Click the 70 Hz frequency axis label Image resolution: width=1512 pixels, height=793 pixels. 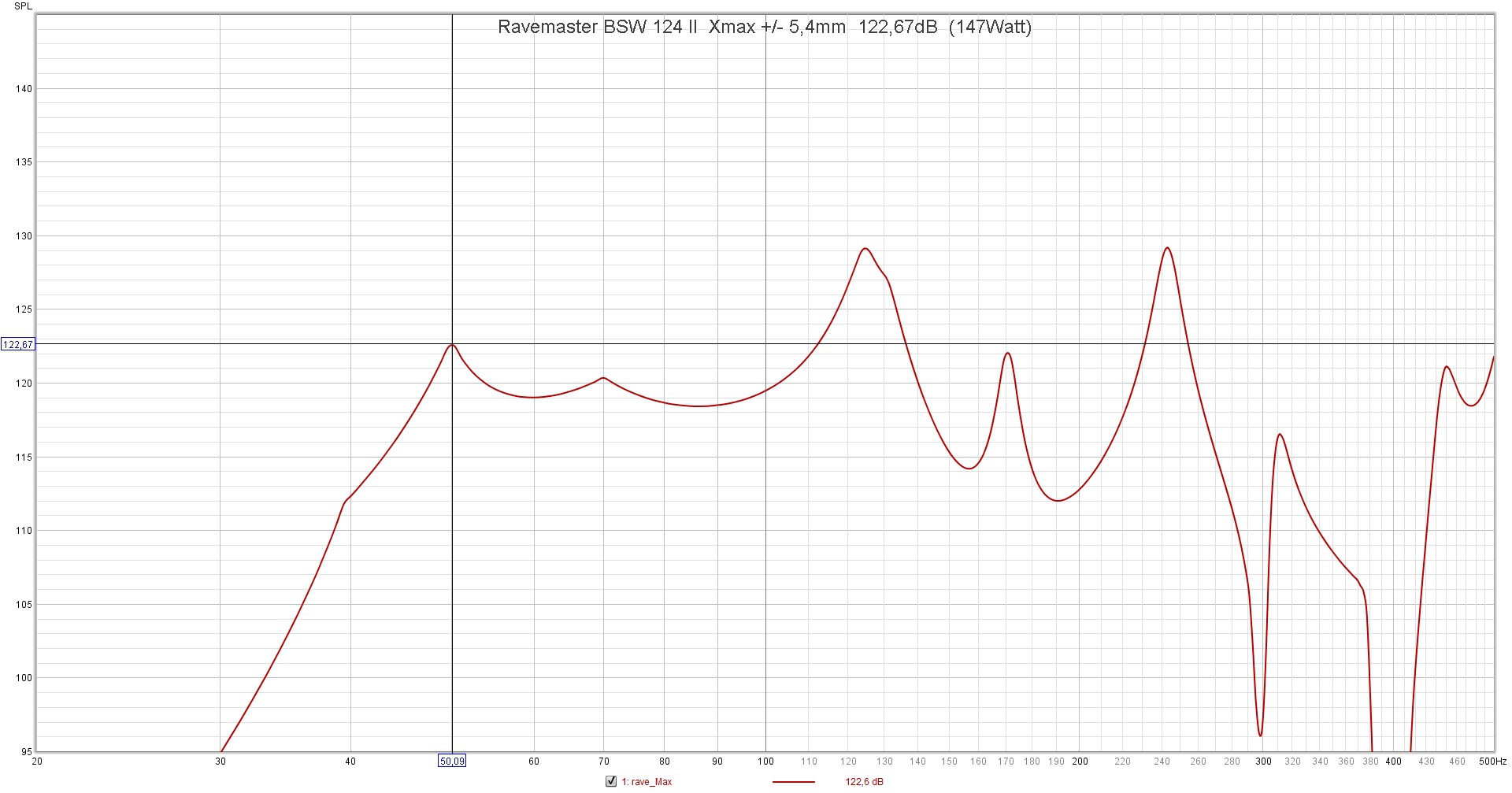604,762
